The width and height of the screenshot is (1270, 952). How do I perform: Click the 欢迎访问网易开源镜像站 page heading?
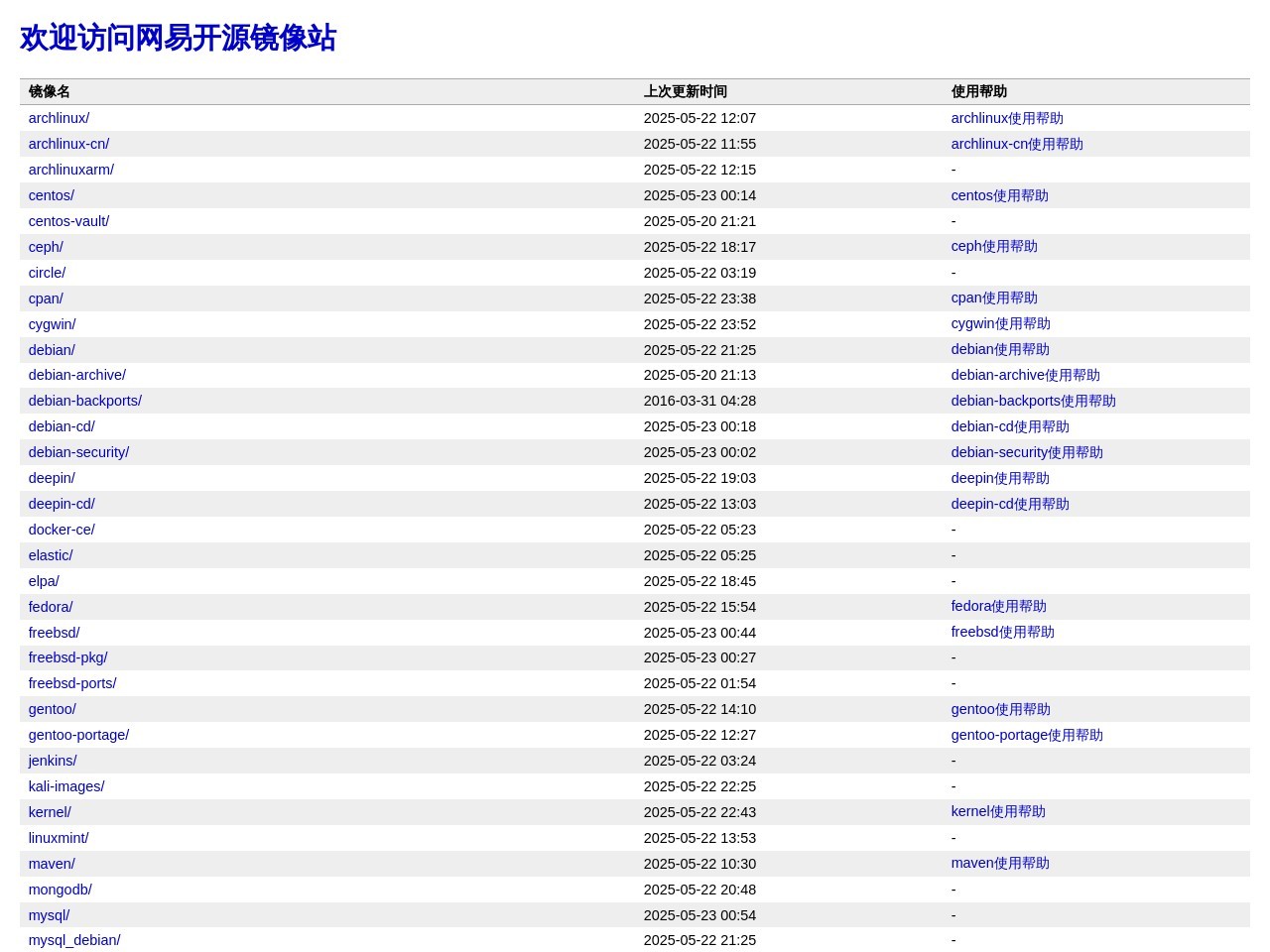click(x=179, y=39)
